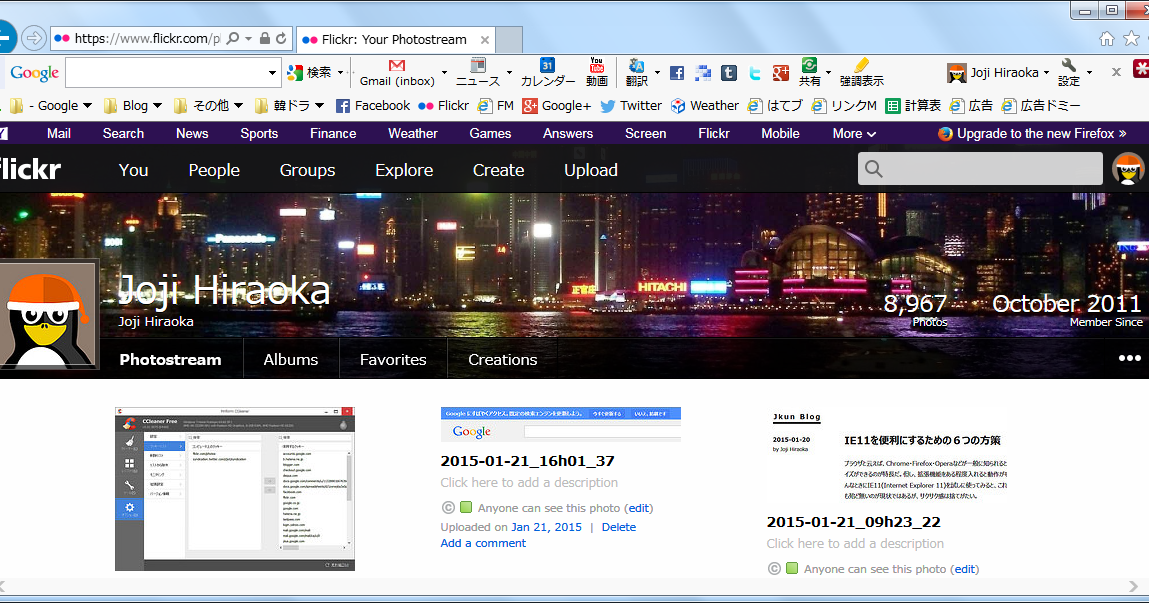Open the 韓ドラ bookmarks folder
1149x603 pixels.
point(289,106)
